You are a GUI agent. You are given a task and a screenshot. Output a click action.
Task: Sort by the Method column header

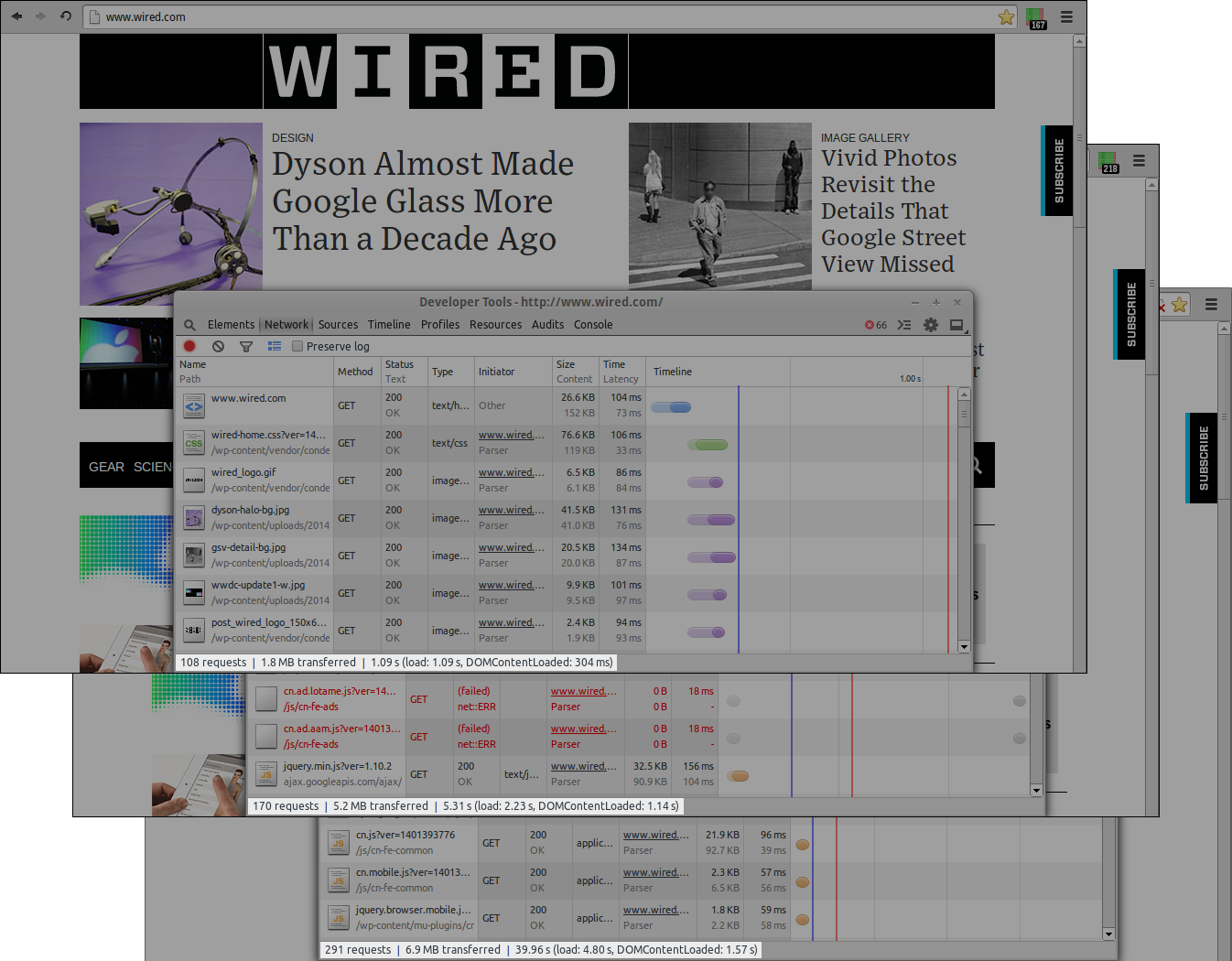357,372
